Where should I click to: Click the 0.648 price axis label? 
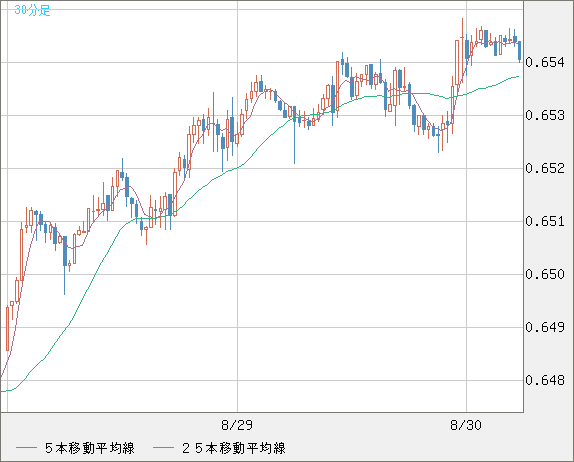point(545,380)
